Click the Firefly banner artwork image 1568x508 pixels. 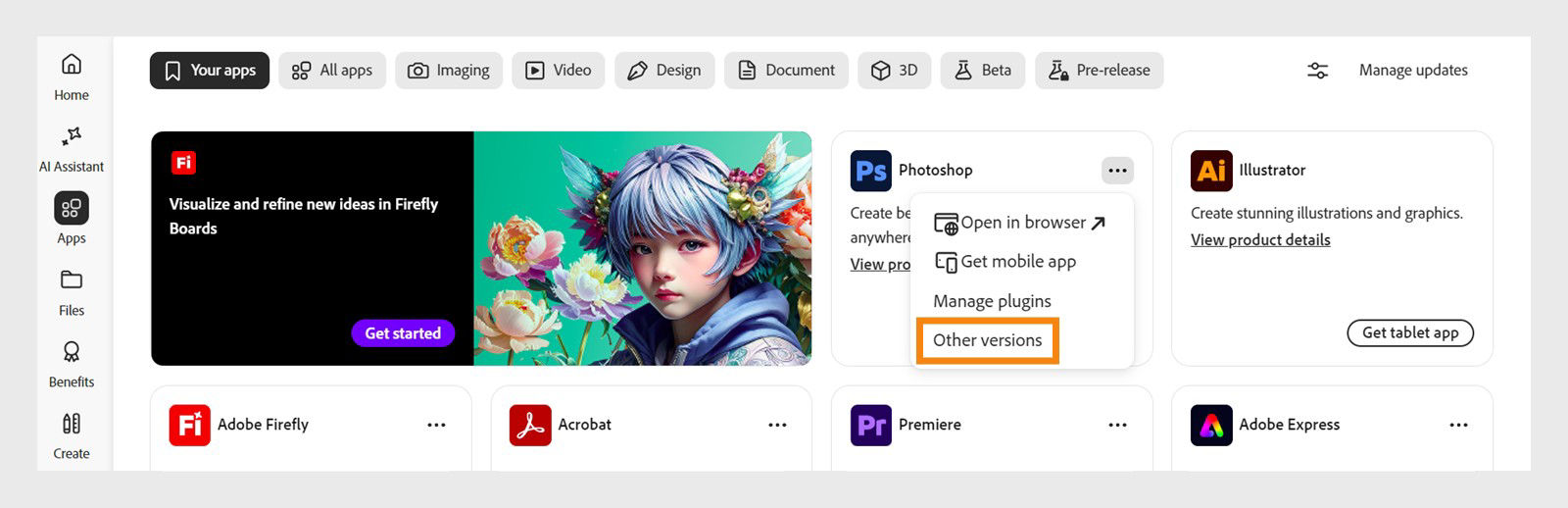click(643, 248)
